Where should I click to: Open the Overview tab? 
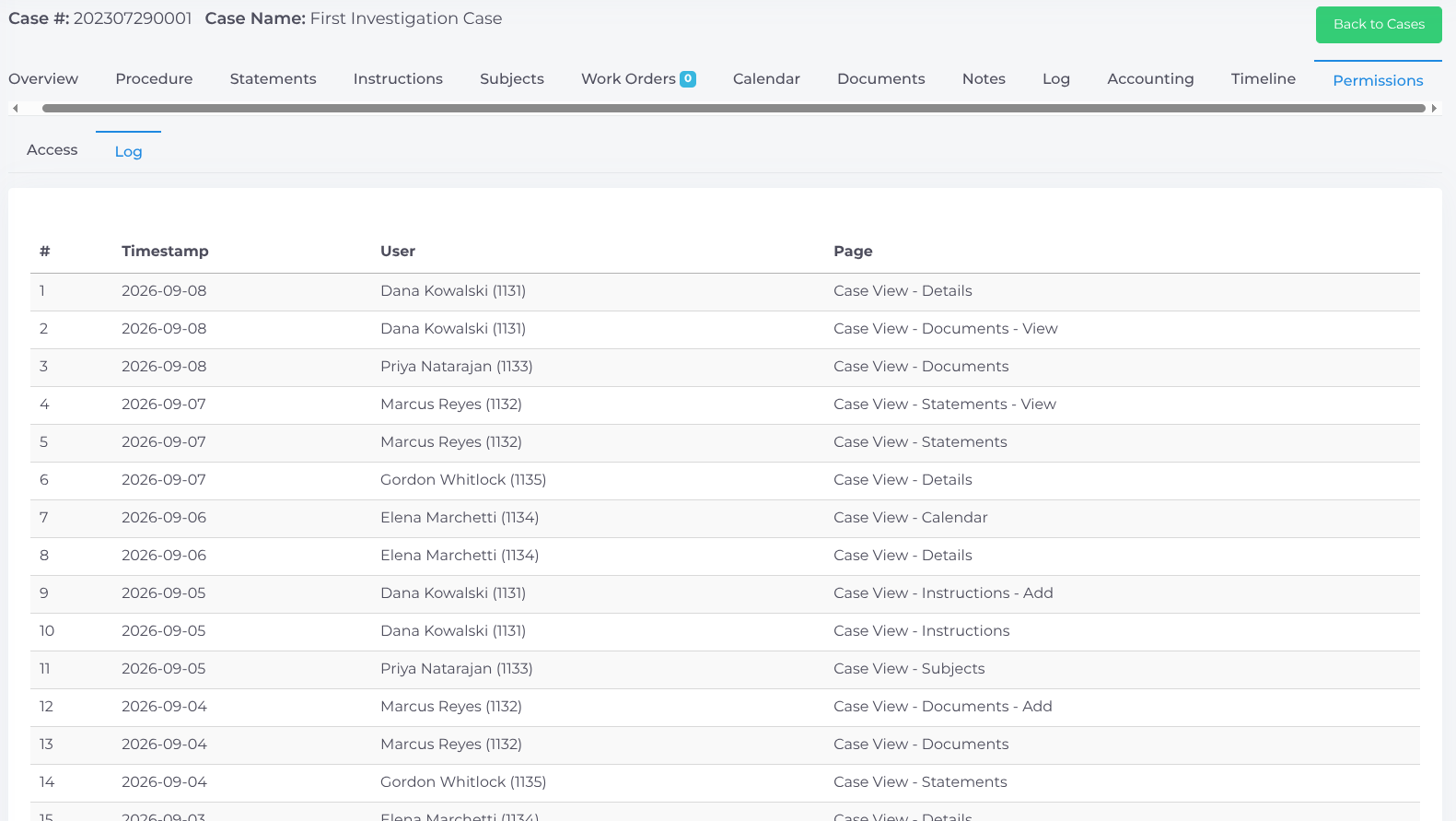[x=43, y=79]
